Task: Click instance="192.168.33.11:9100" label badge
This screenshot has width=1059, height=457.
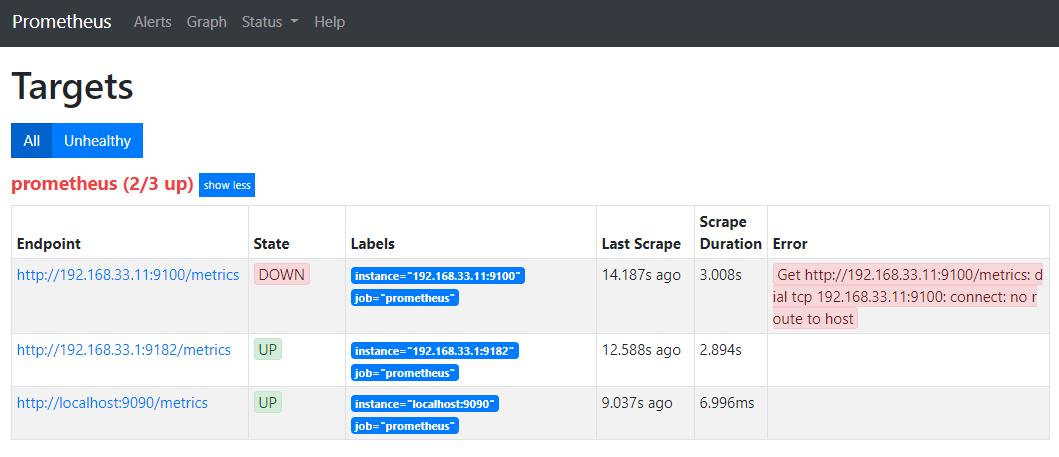Action: [x=438, y=275]
